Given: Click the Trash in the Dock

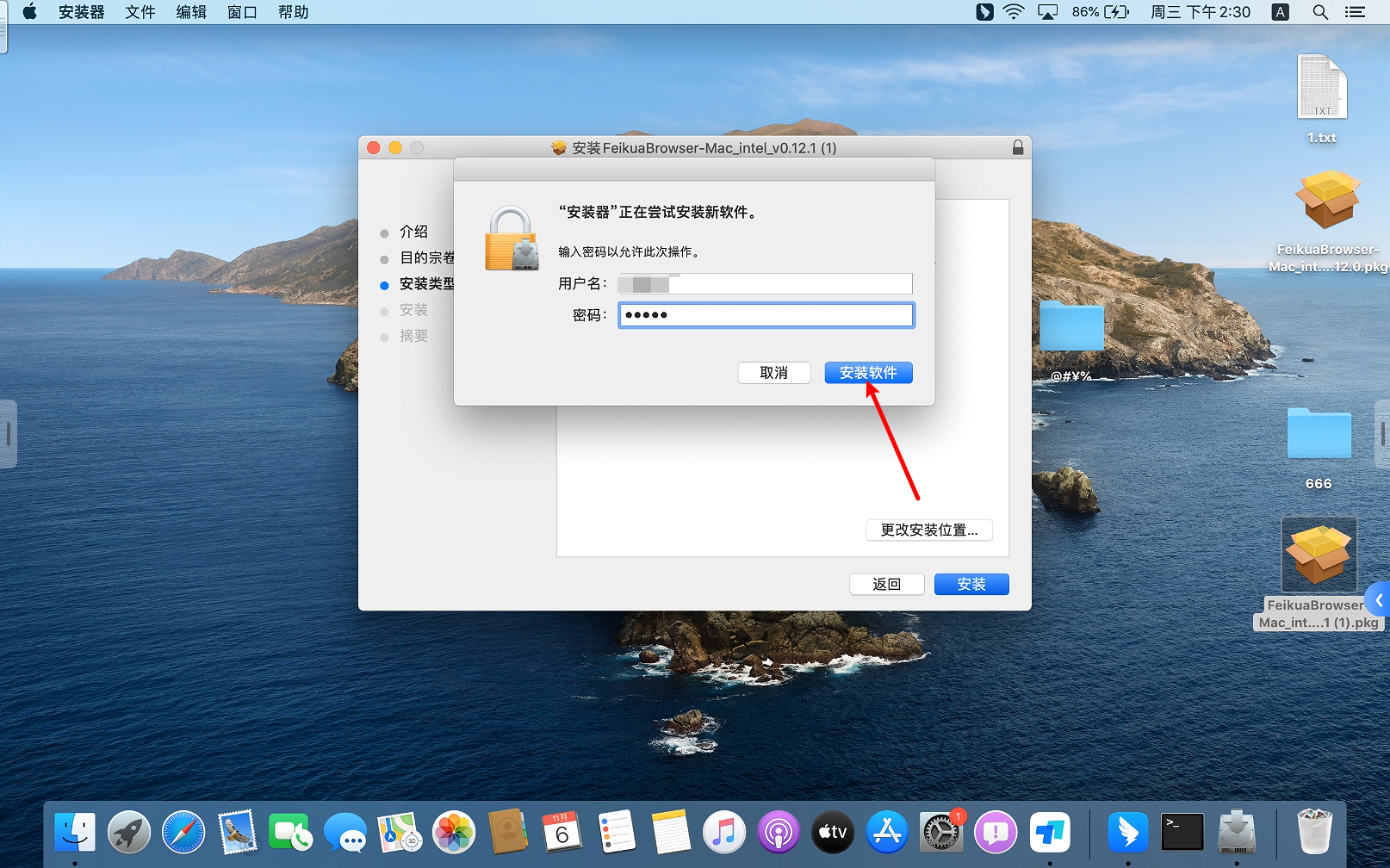Looking at the screenshot, I should [1314, 833].
